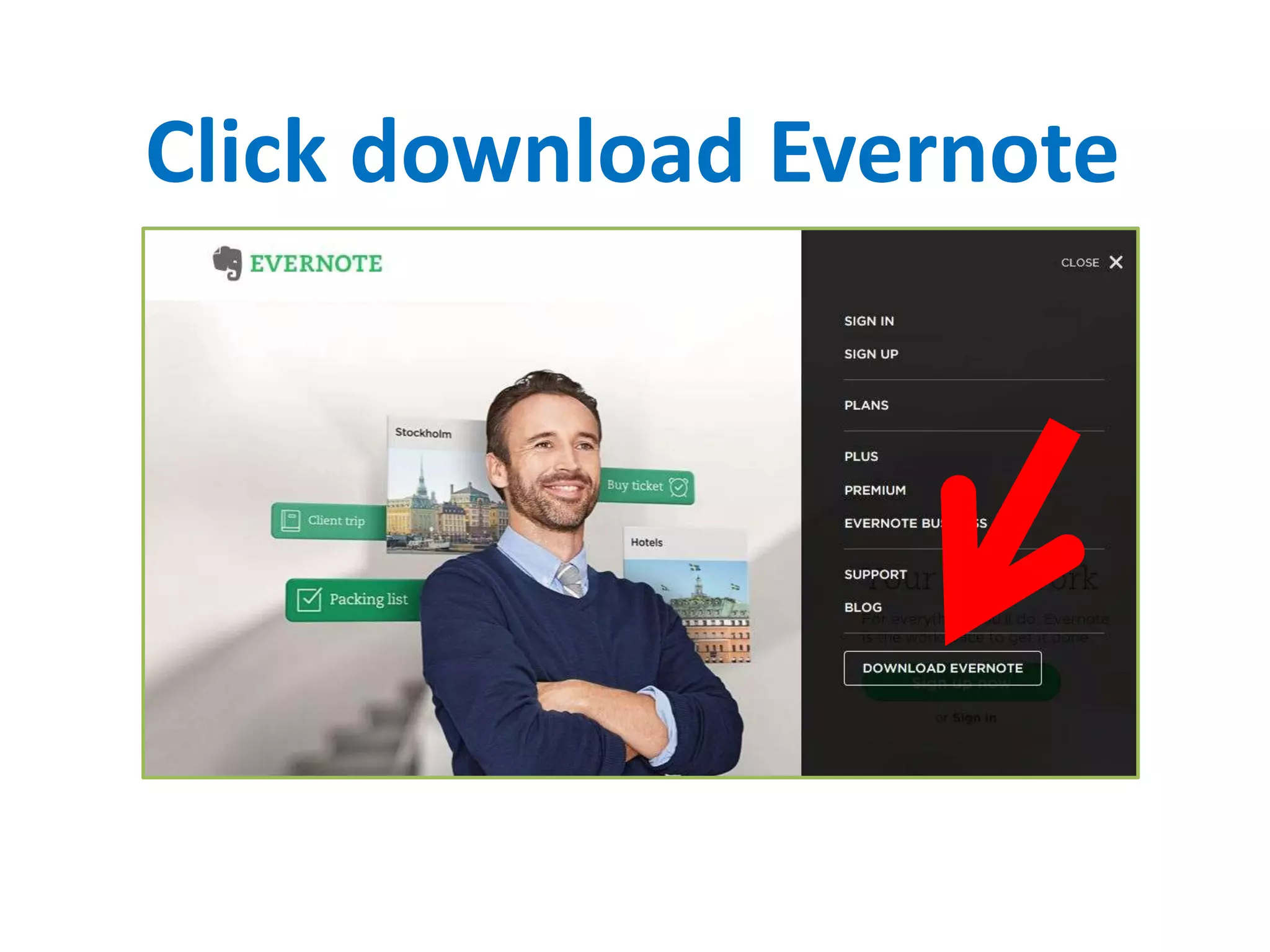Open the SIGN IN menu item
Image resolution: width=1270 pixels, height=952 pixels.
point(869,321)
